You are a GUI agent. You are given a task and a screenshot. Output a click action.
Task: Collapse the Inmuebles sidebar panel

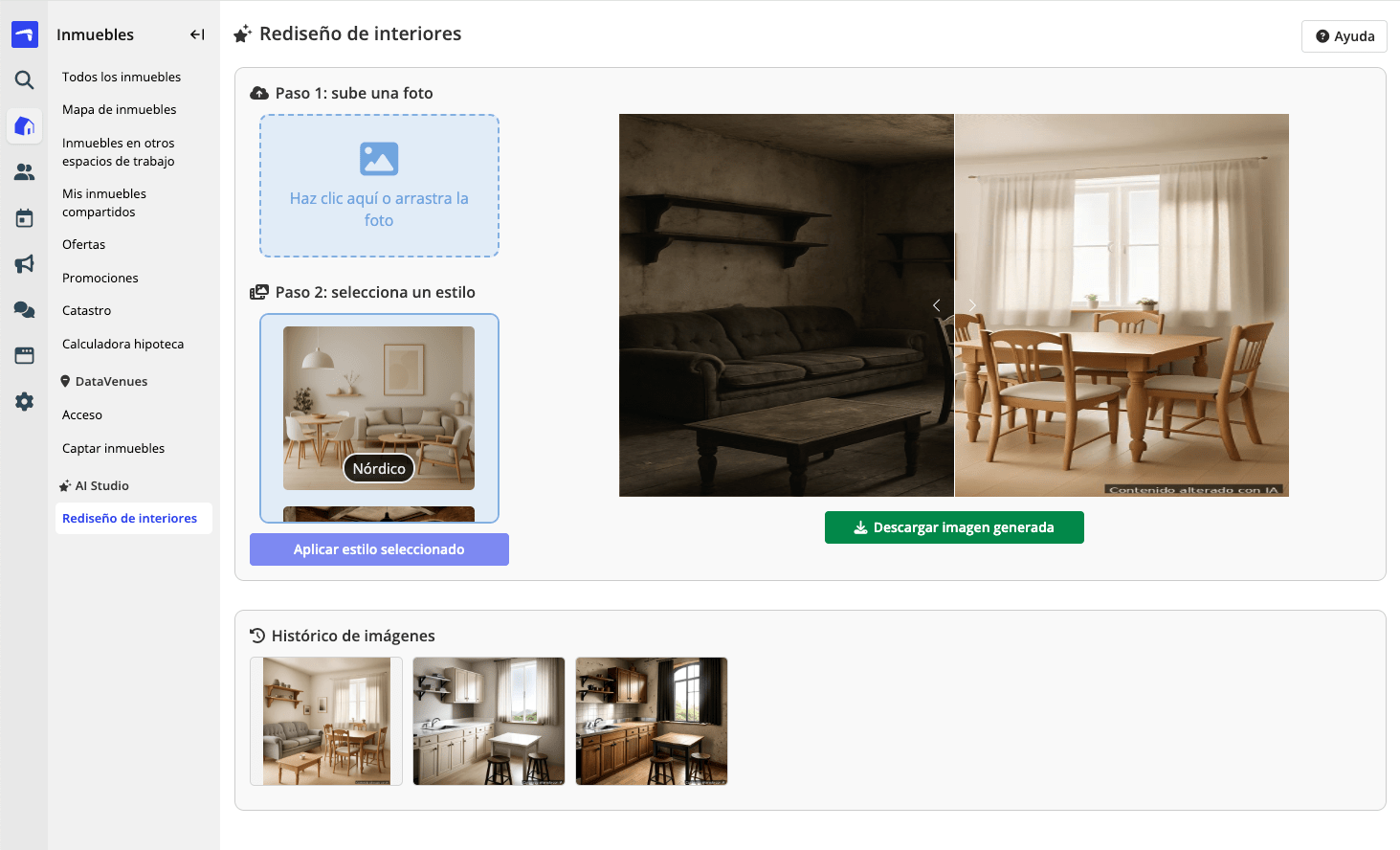click(x=196, y=34)
